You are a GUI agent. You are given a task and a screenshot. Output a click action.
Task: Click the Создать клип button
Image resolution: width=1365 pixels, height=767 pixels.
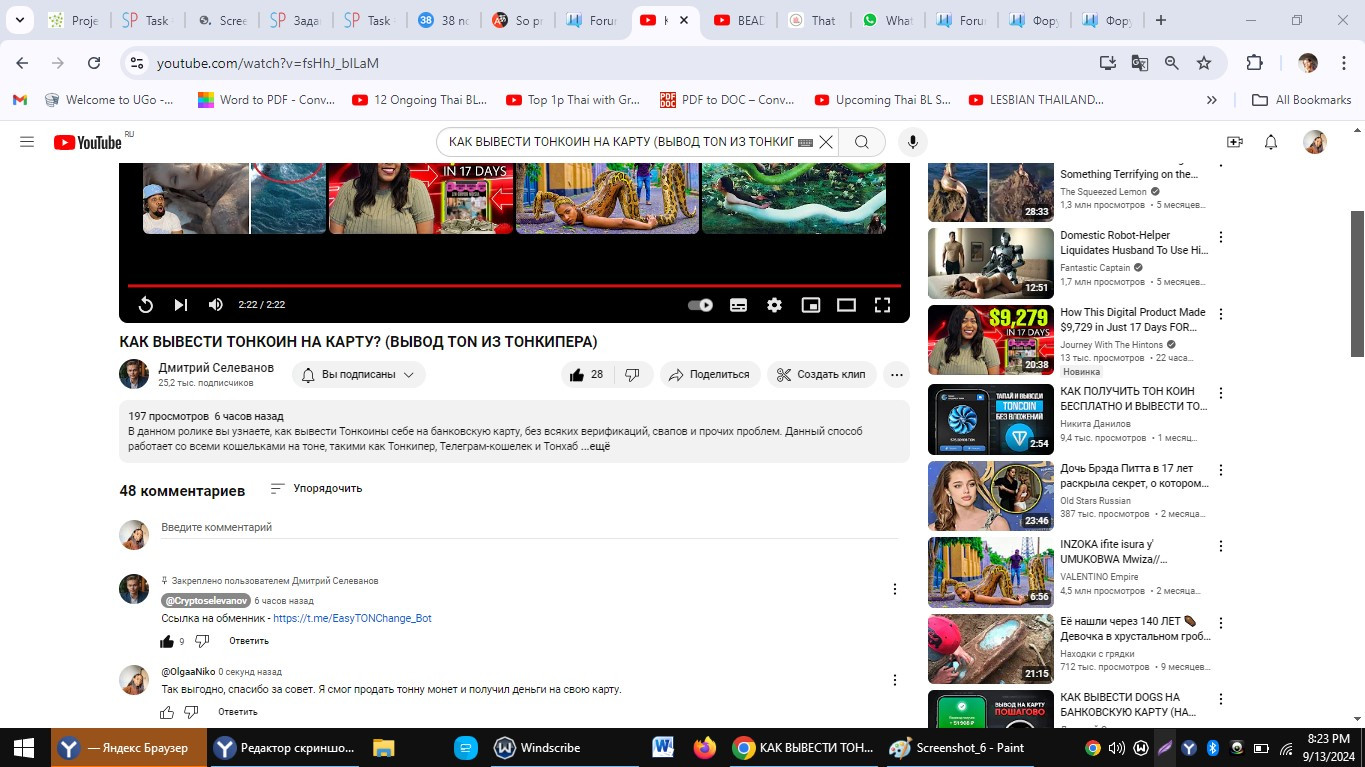[x=822, y=375]
